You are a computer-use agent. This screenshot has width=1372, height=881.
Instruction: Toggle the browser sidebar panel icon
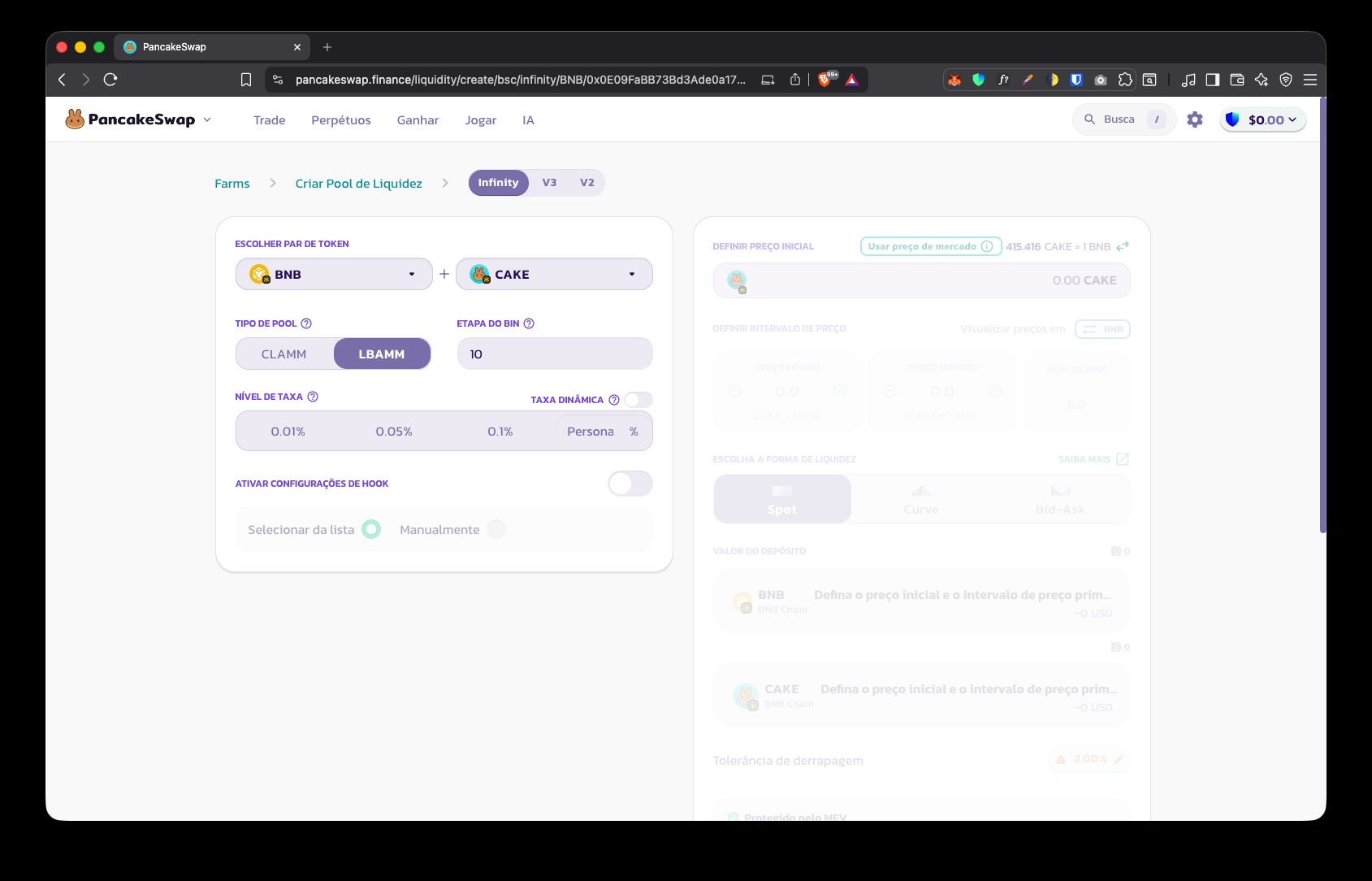tap(1213, 80)
